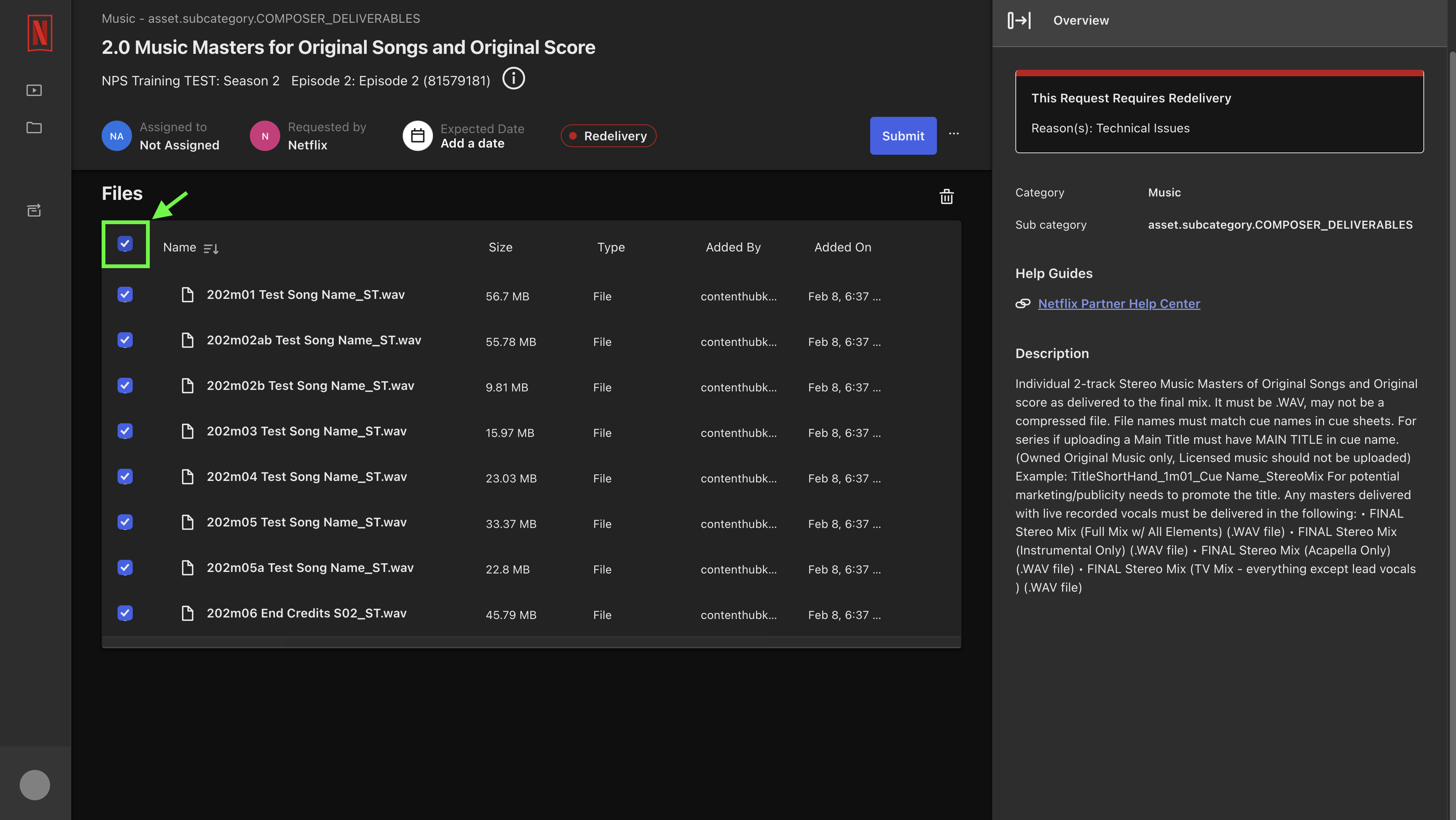
Task: Uncheck 202m02b Test Song Name_ST.wav
Action: click(125, 386)
